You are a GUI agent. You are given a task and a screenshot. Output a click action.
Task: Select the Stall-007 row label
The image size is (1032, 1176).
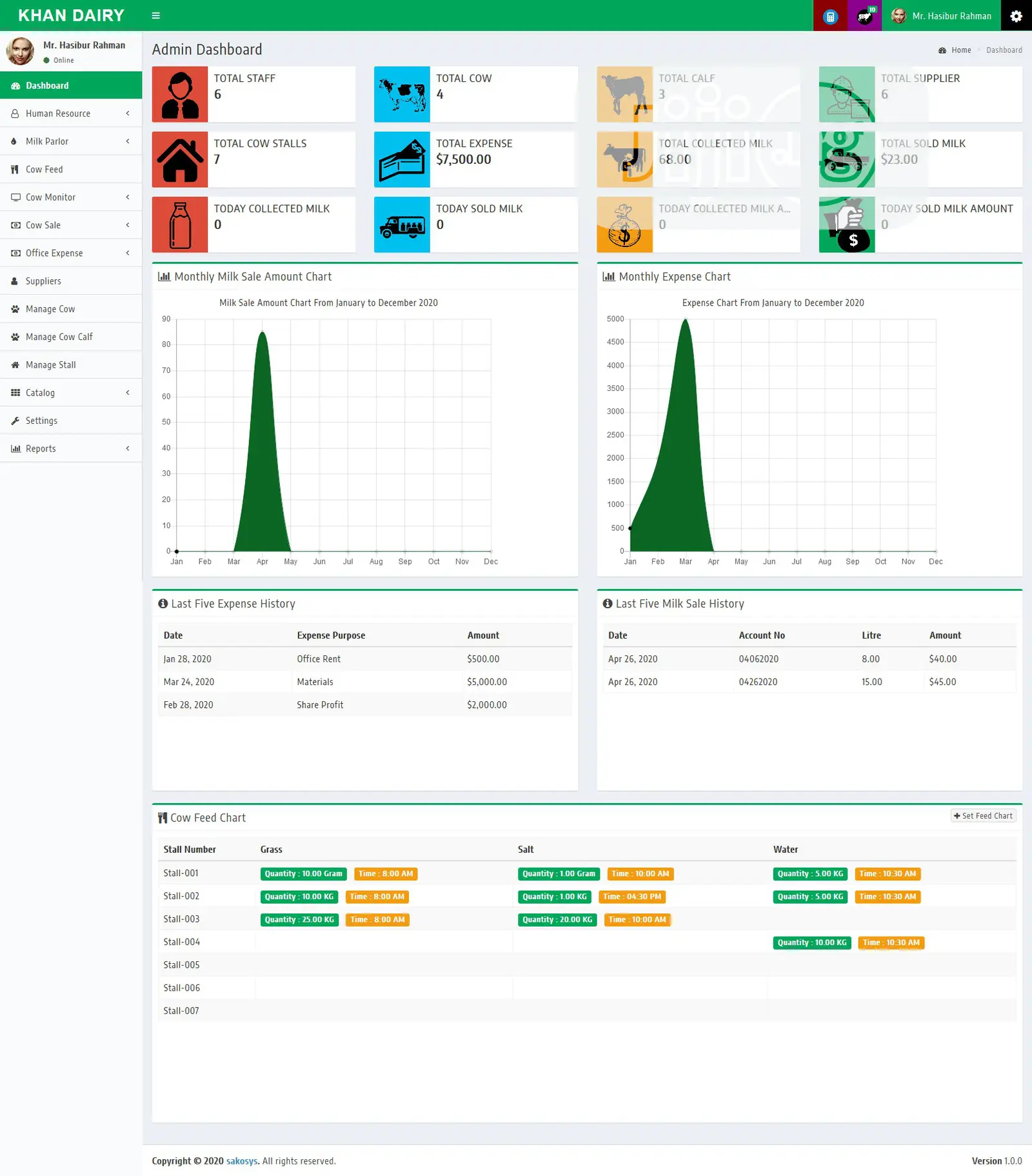(181, 1011)
